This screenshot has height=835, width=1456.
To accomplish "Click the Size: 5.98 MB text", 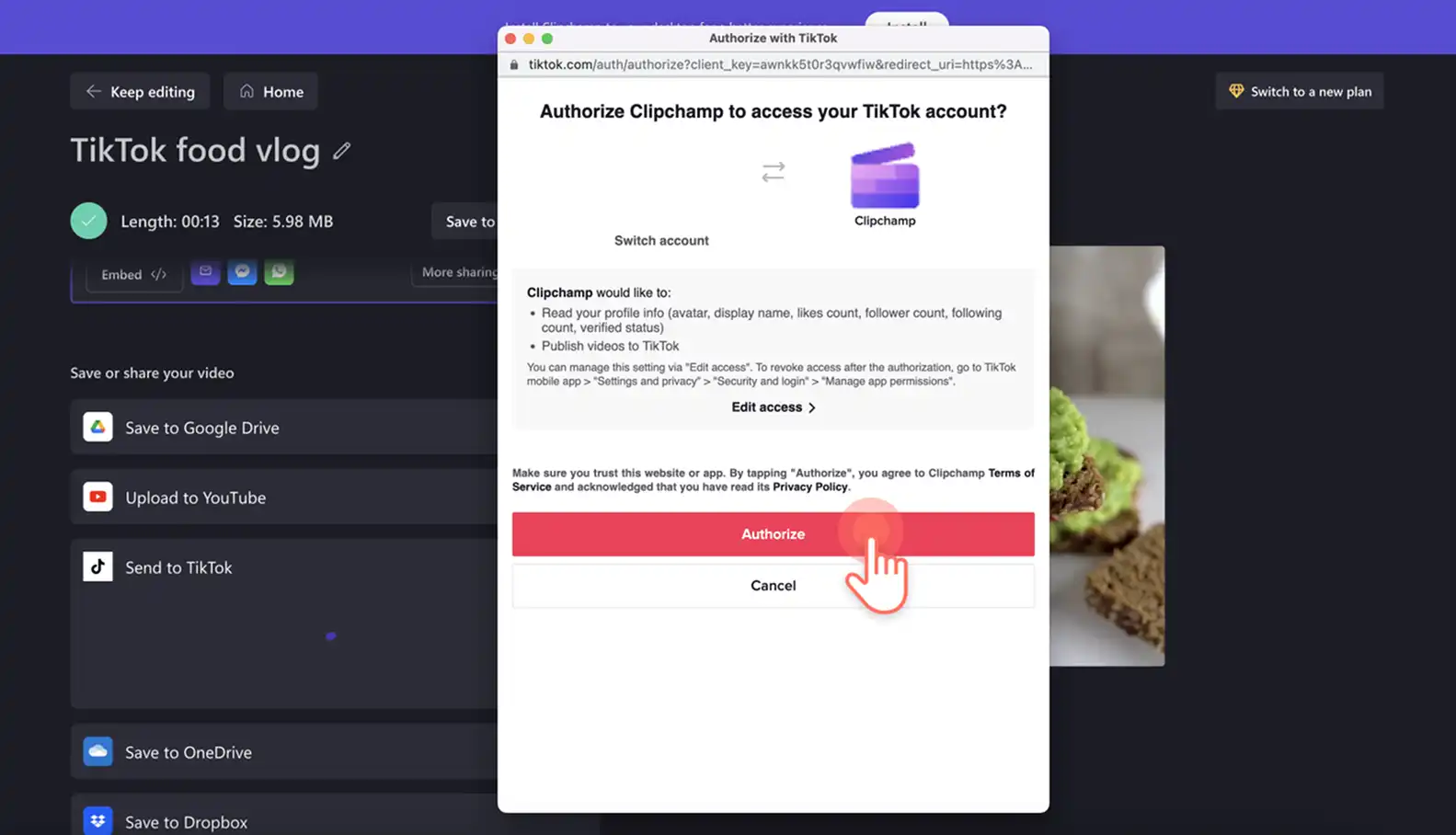I will (x=283, y=221).
